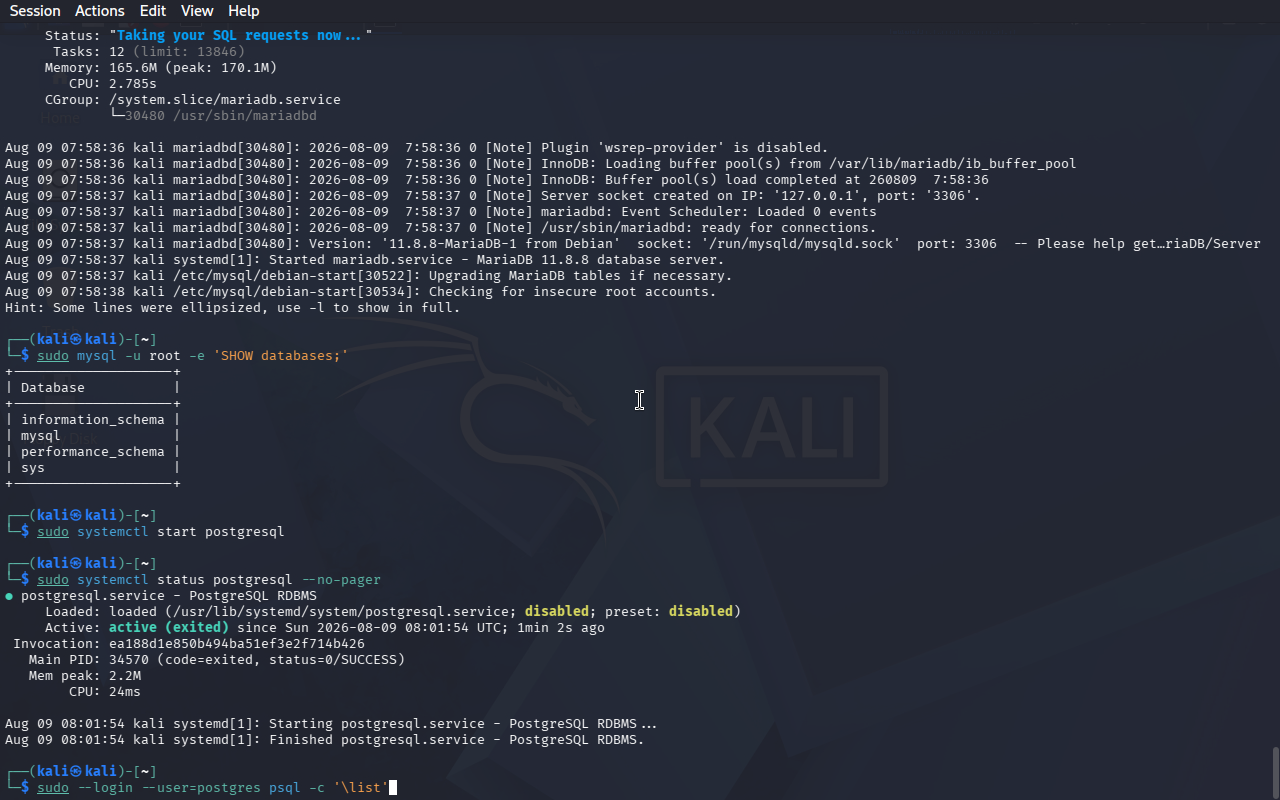Open the Session menu
This screenshot has width=1280, height=800.
(x=35, y=11)
